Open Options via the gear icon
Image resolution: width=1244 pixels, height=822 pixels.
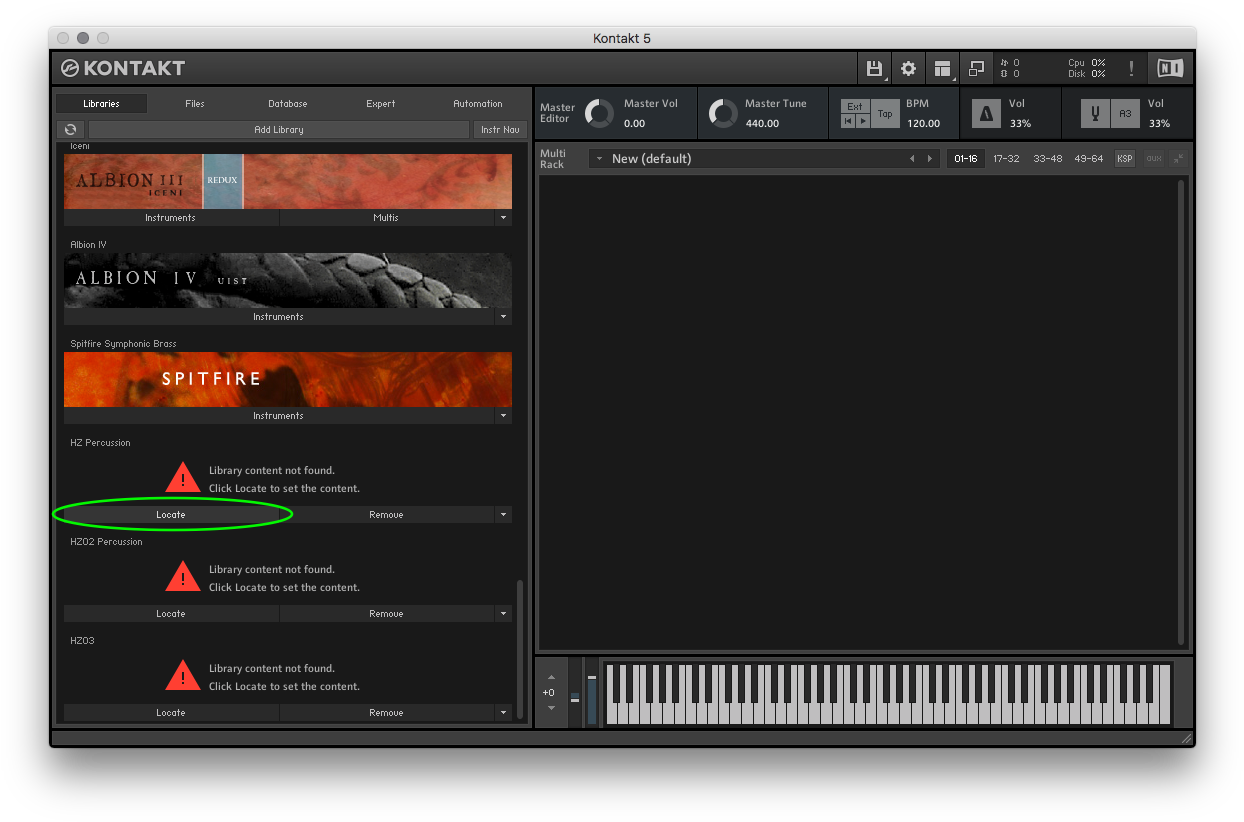908,68
